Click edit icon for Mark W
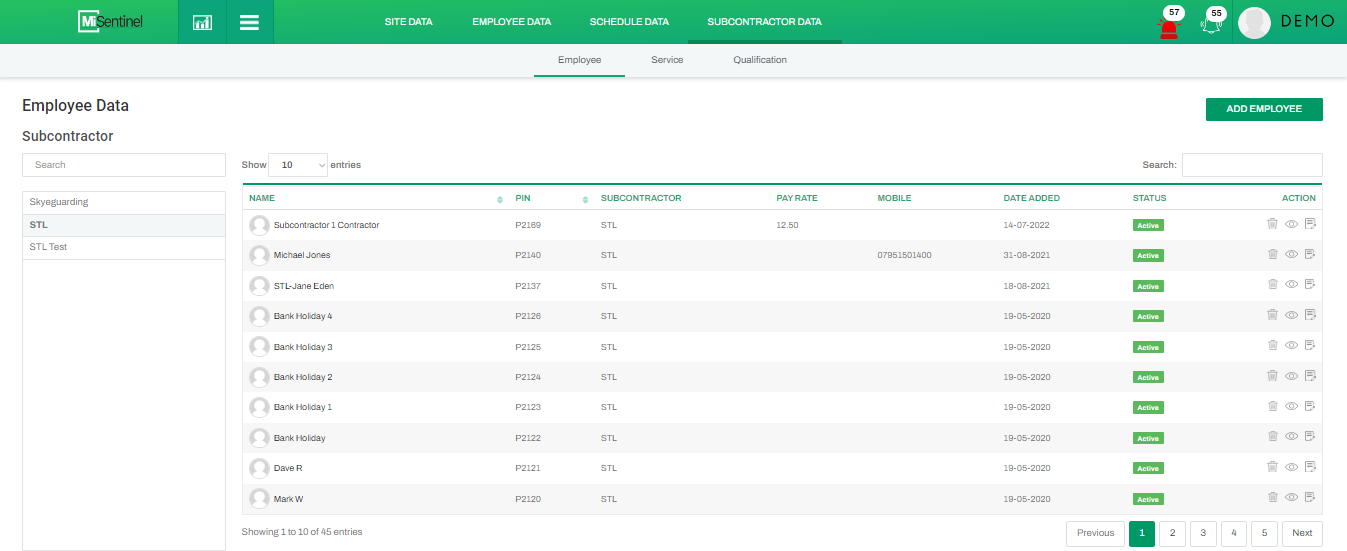Viewport: 1347px width, 551px height. pyautogui.click(x=1310, y=497)
